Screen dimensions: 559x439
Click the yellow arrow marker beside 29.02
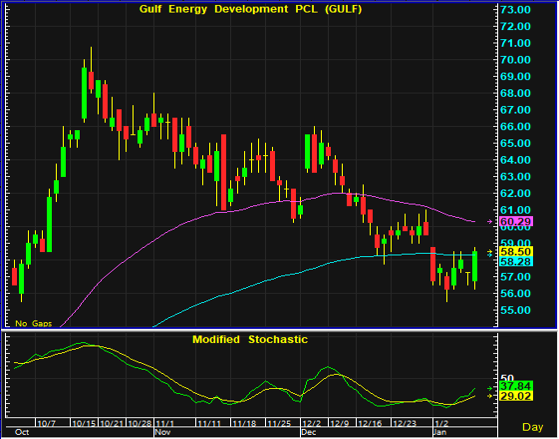[490, 396]
